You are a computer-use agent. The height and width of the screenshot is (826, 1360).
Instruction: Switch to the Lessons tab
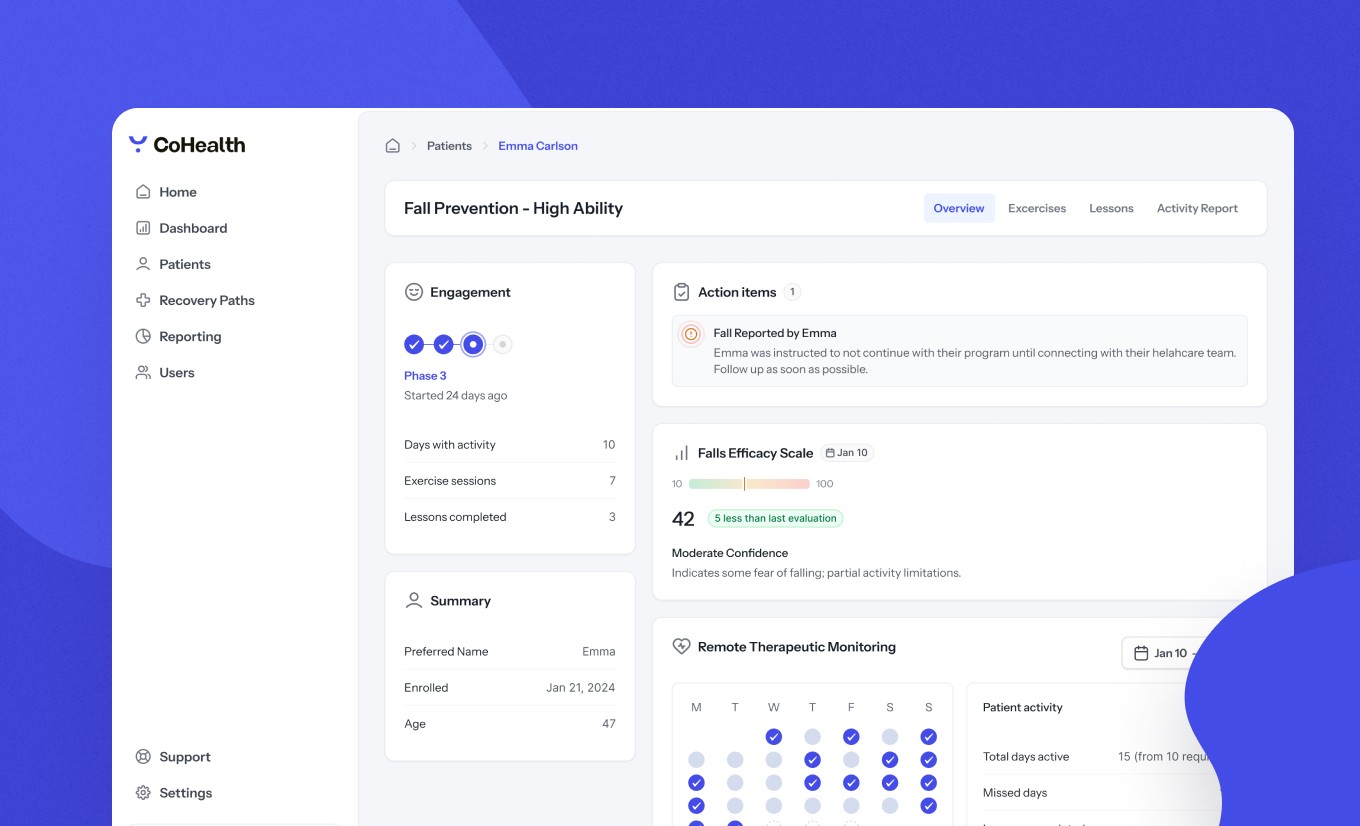tap(1111, 208)
